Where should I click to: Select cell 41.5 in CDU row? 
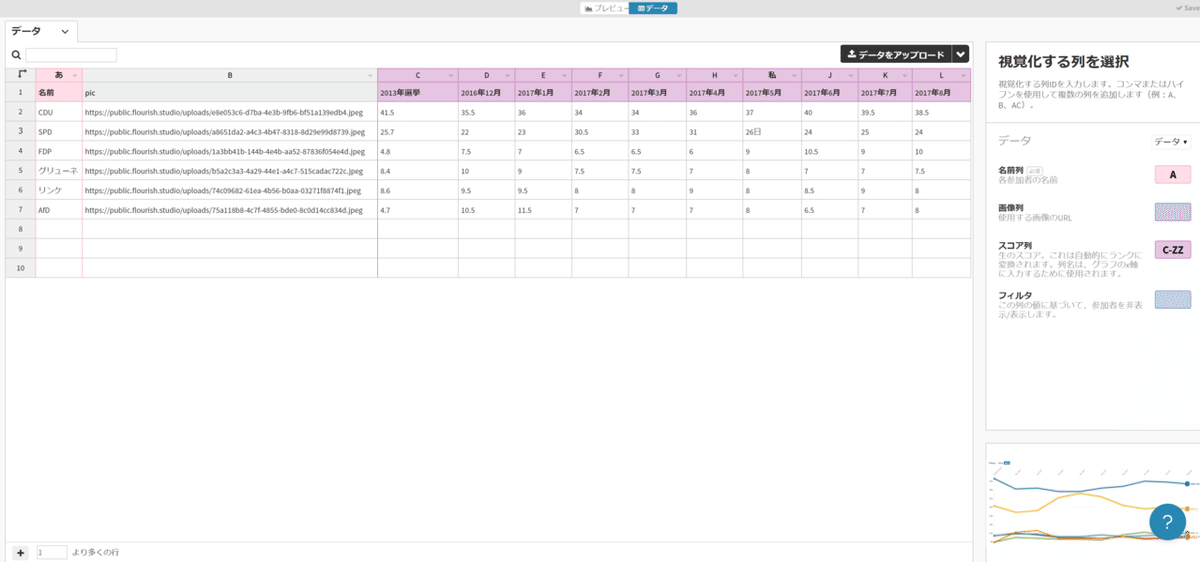click(418, 112)
